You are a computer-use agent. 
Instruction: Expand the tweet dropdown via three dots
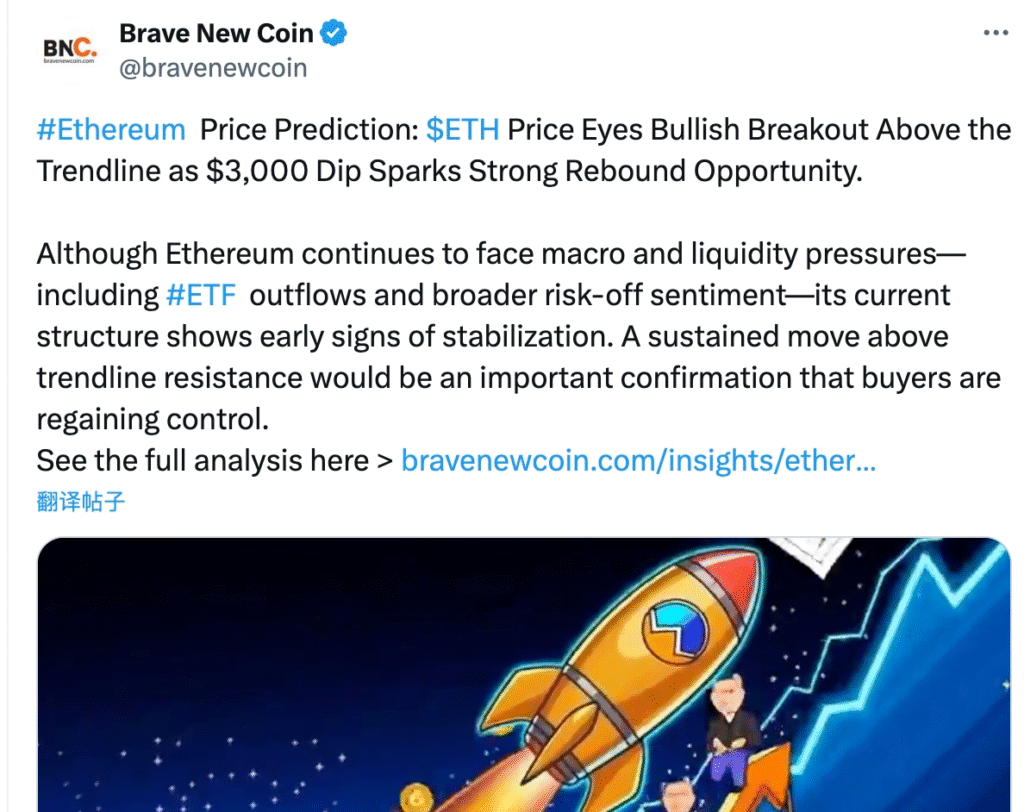tap(996, 30)
